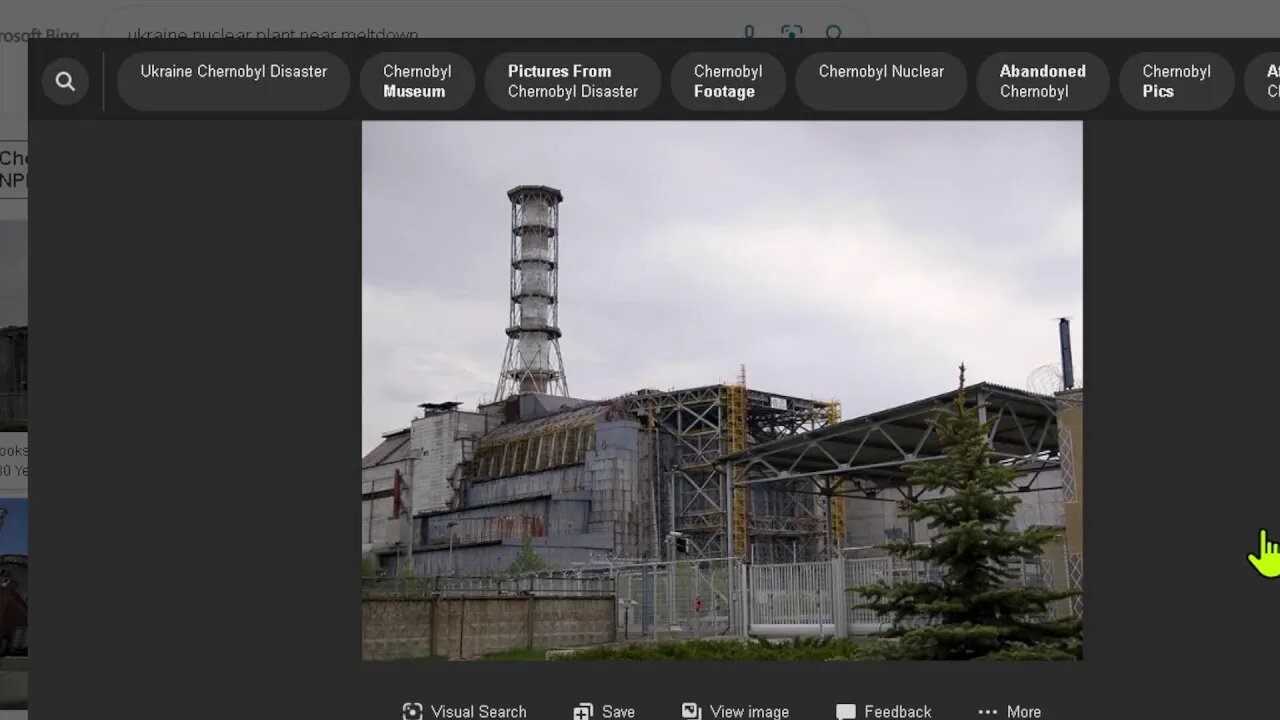Screen dimensions: 1280x720
Task: Click the search magnifier in Bing search bar
Action: [x=833, y=33]
